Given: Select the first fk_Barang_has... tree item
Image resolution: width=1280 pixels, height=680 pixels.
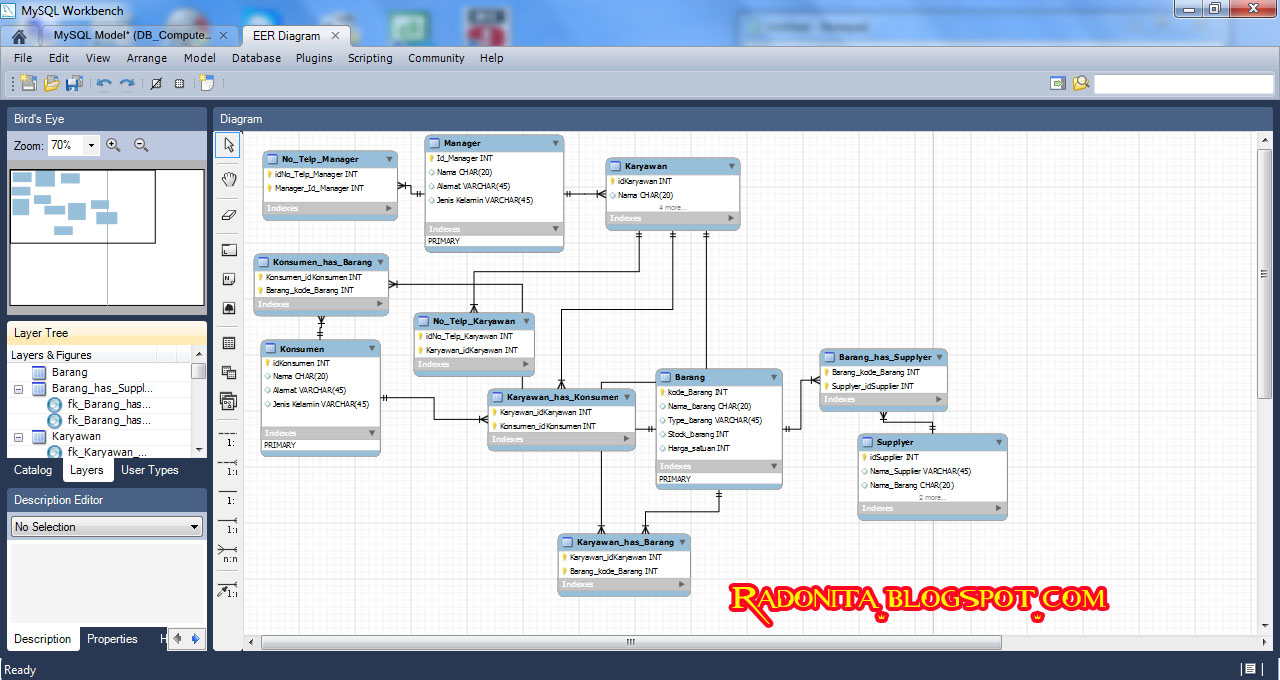Looking at the screenshot, I should tap(109, 405).
